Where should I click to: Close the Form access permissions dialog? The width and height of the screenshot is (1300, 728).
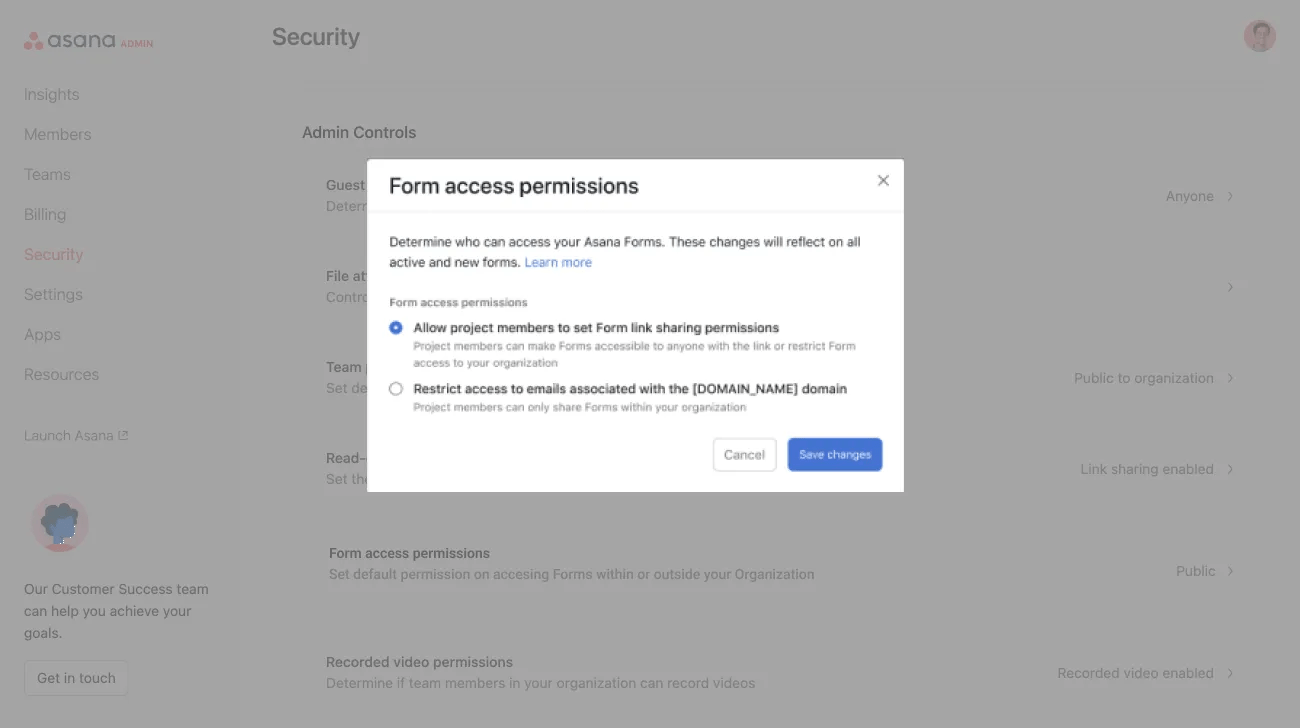click(883, 180)
